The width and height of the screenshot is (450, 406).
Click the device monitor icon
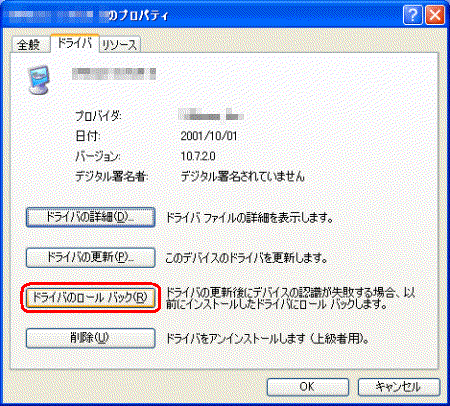coord(39,79)
